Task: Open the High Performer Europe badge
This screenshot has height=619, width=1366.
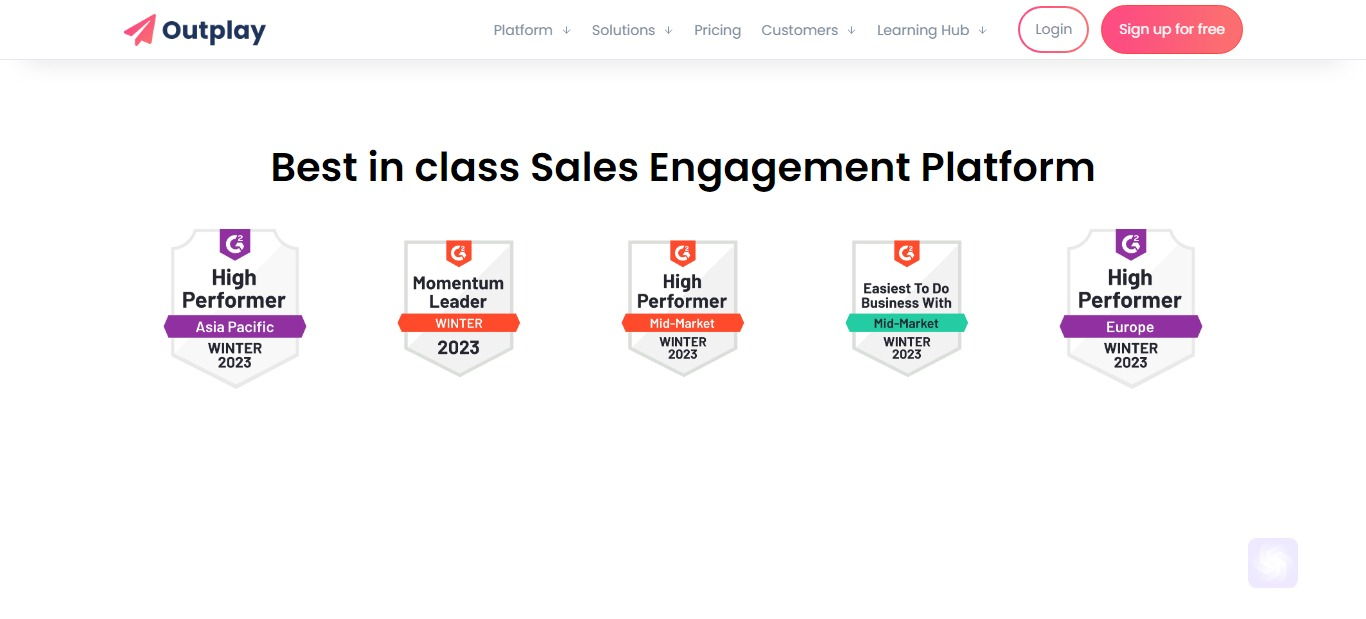Action: 1131,308
